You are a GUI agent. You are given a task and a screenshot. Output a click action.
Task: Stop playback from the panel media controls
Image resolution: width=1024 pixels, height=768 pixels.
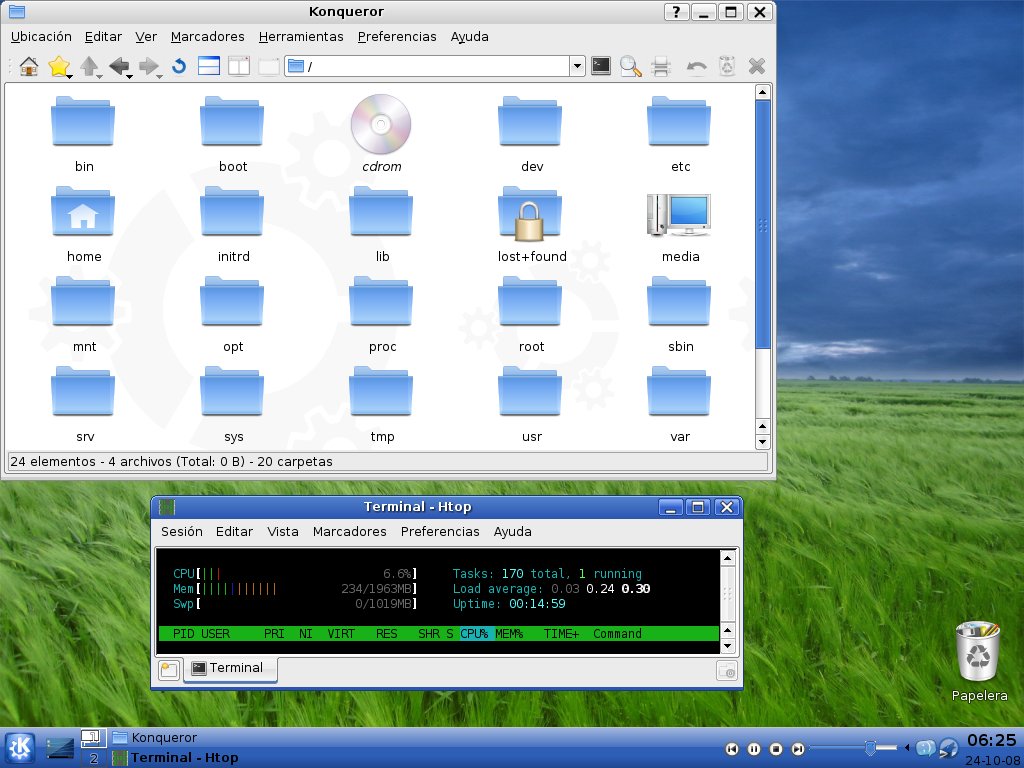[x=776, y=749]
